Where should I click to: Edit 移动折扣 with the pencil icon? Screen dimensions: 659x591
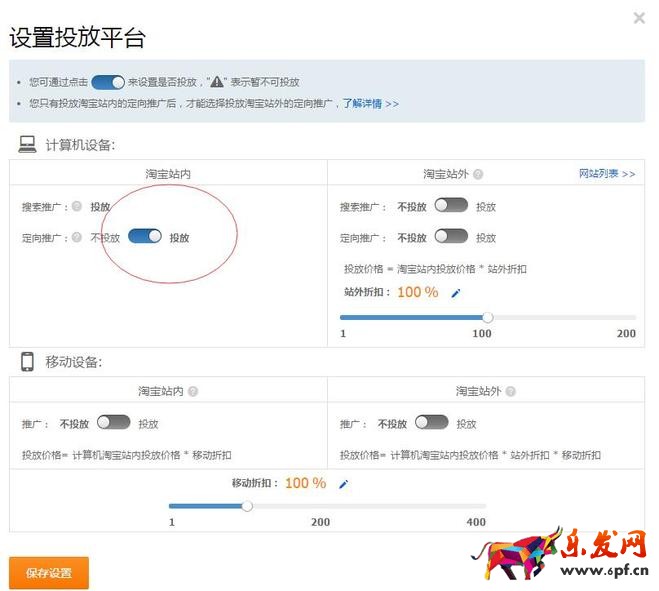click(344, 484)
